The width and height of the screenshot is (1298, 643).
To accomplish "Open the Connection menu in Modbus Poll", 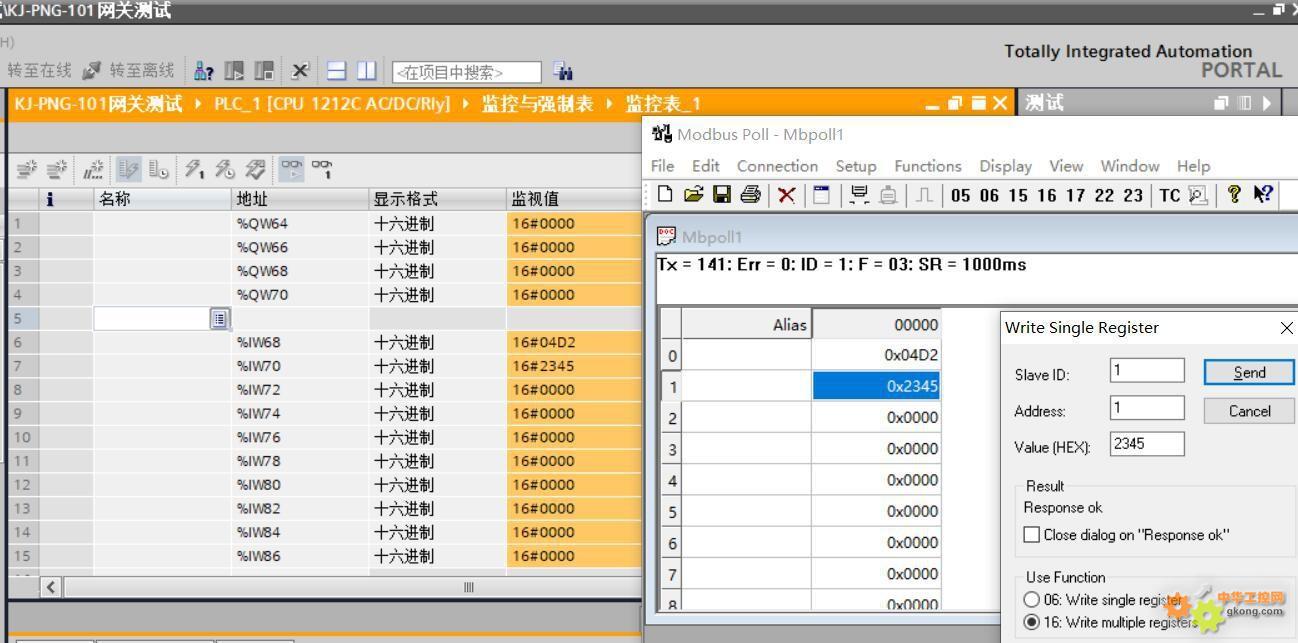I will (x=777, y=166).
